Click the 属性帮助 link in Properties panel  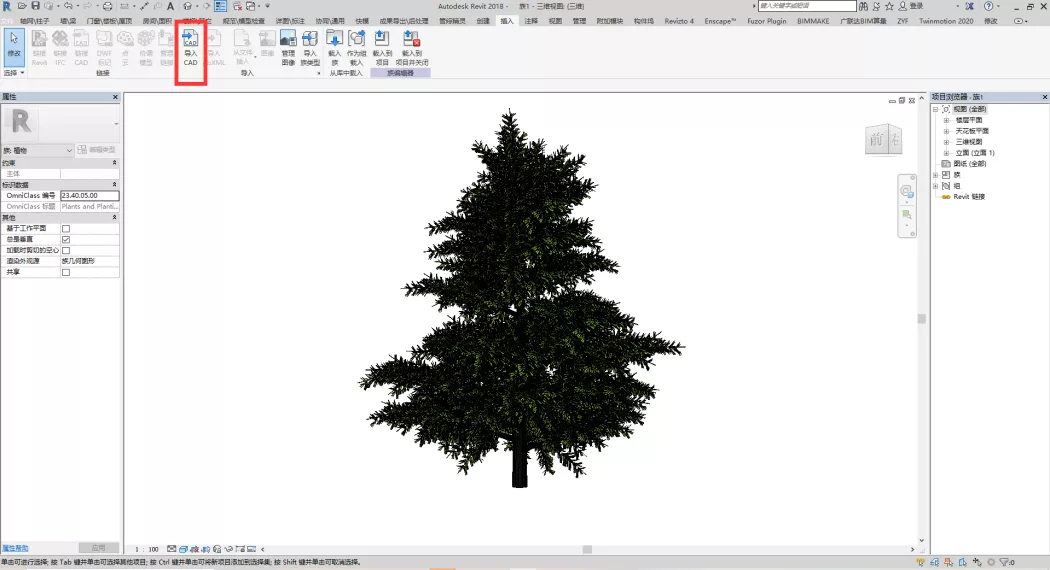(15, 548)
